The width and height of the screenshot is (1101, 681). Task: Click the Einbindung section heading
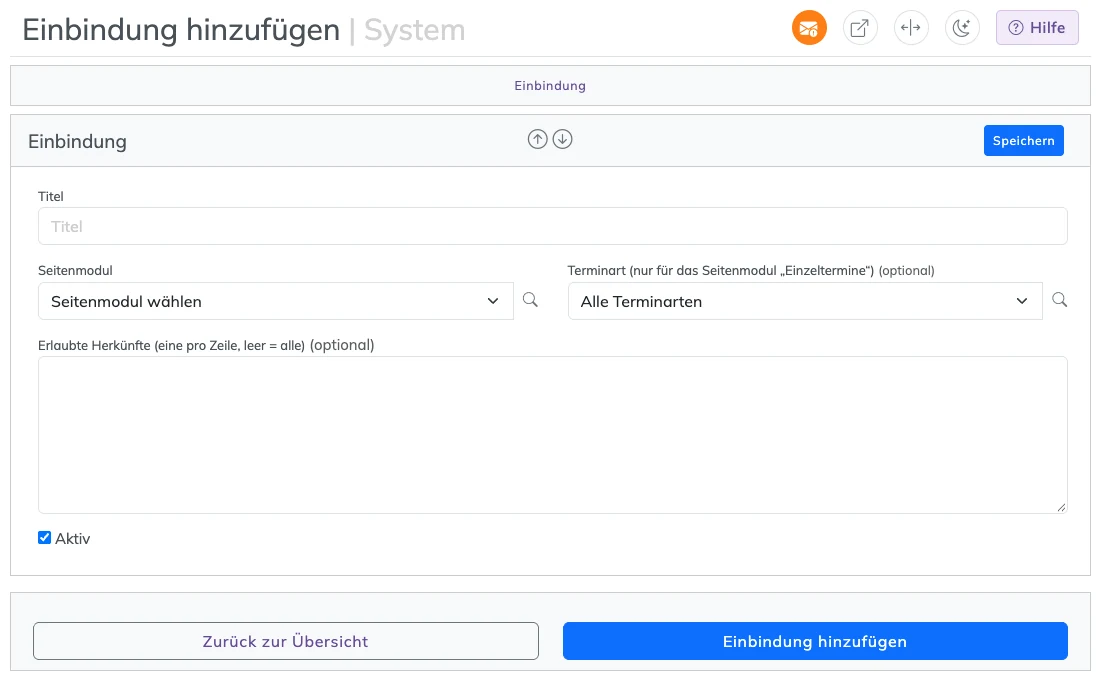coord(77,142)
